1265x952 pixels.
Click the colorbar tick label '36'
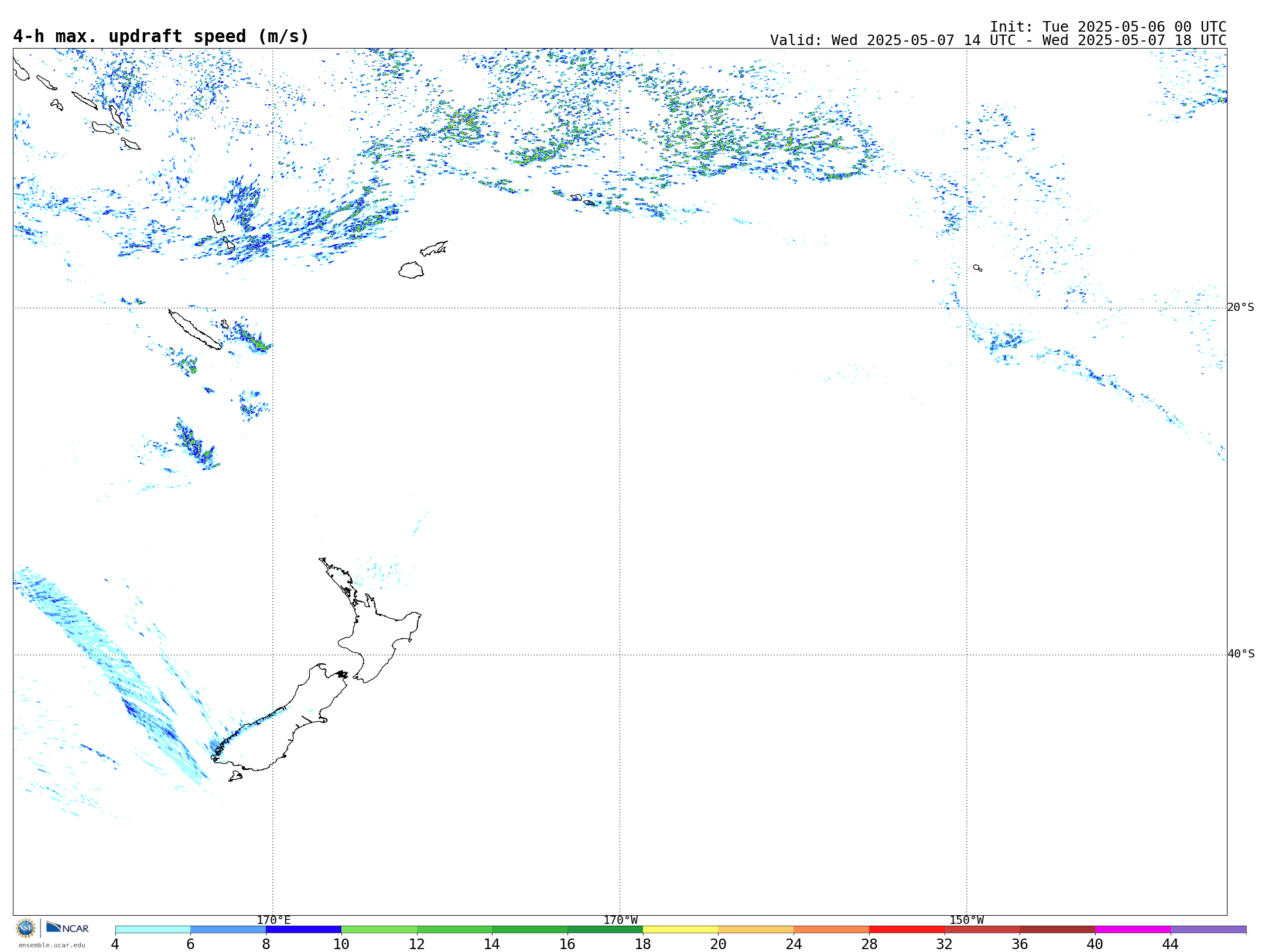[1020, 944]
